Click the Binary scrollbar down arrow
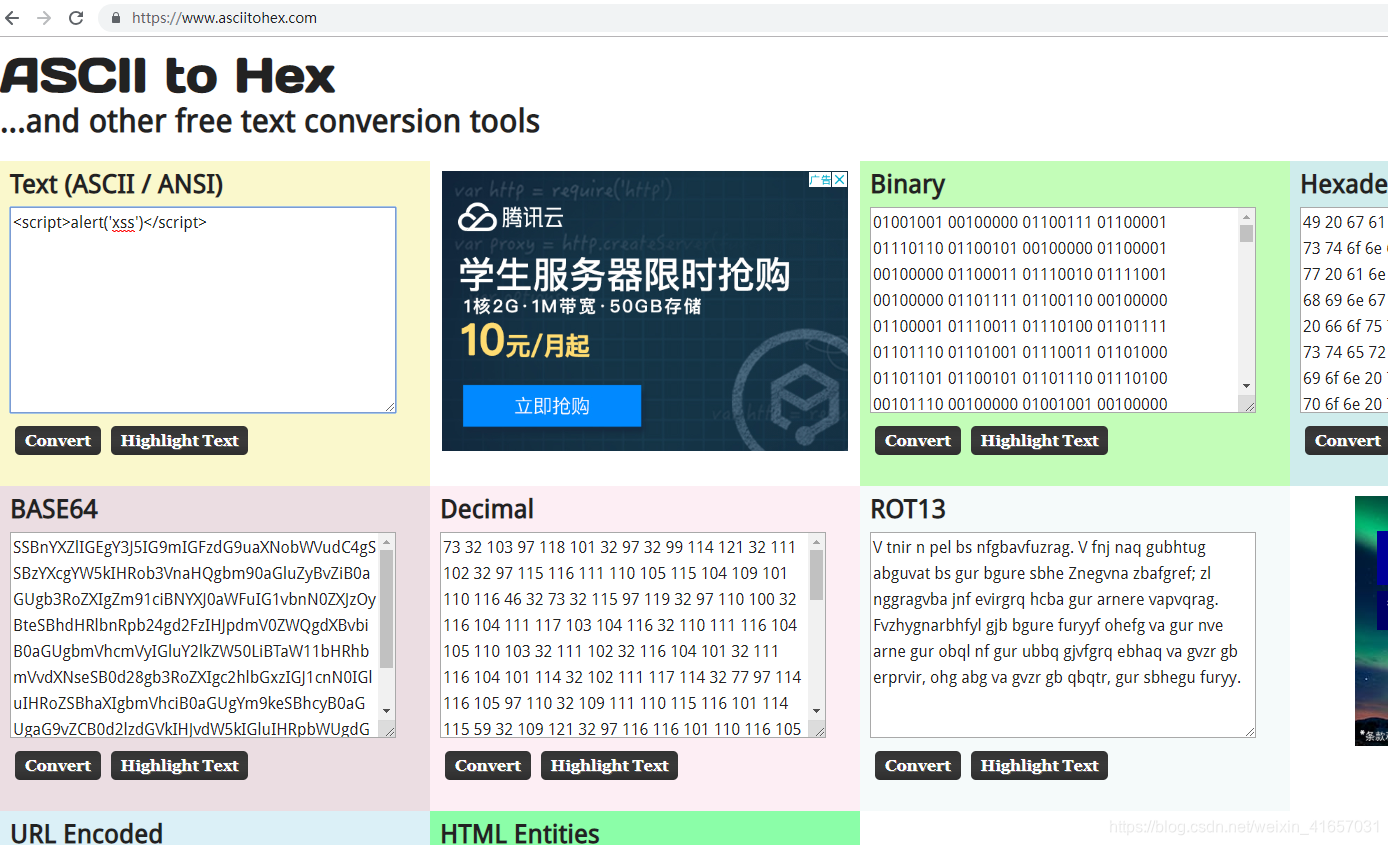1388x845 pixels. point(1246,386)
